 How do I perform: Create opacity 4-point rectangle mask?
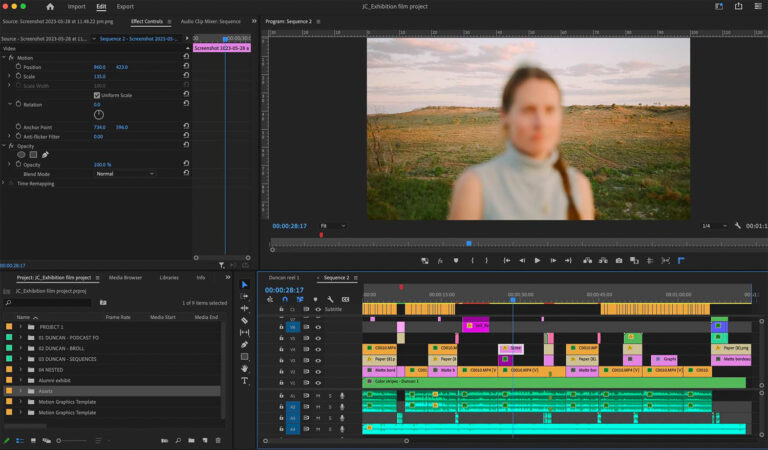tap(33, 155)
